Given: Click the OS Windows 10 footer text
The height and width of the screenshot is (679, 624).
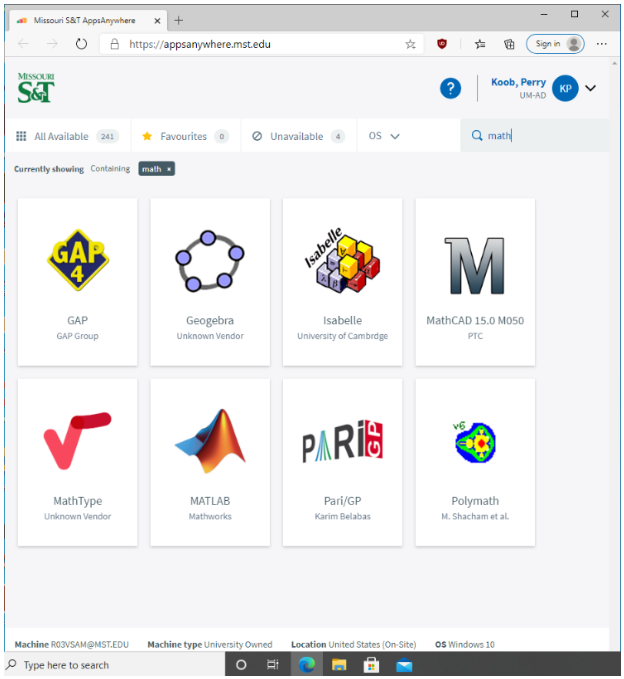Looking at the screenshot, I should click(465, 644).
